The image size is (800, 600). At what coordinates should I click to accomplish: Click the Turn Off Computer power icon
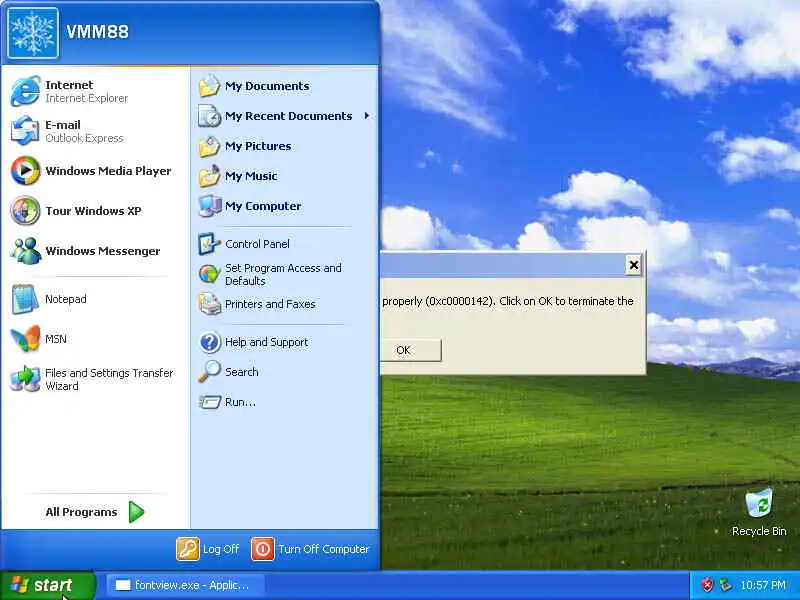263,549
